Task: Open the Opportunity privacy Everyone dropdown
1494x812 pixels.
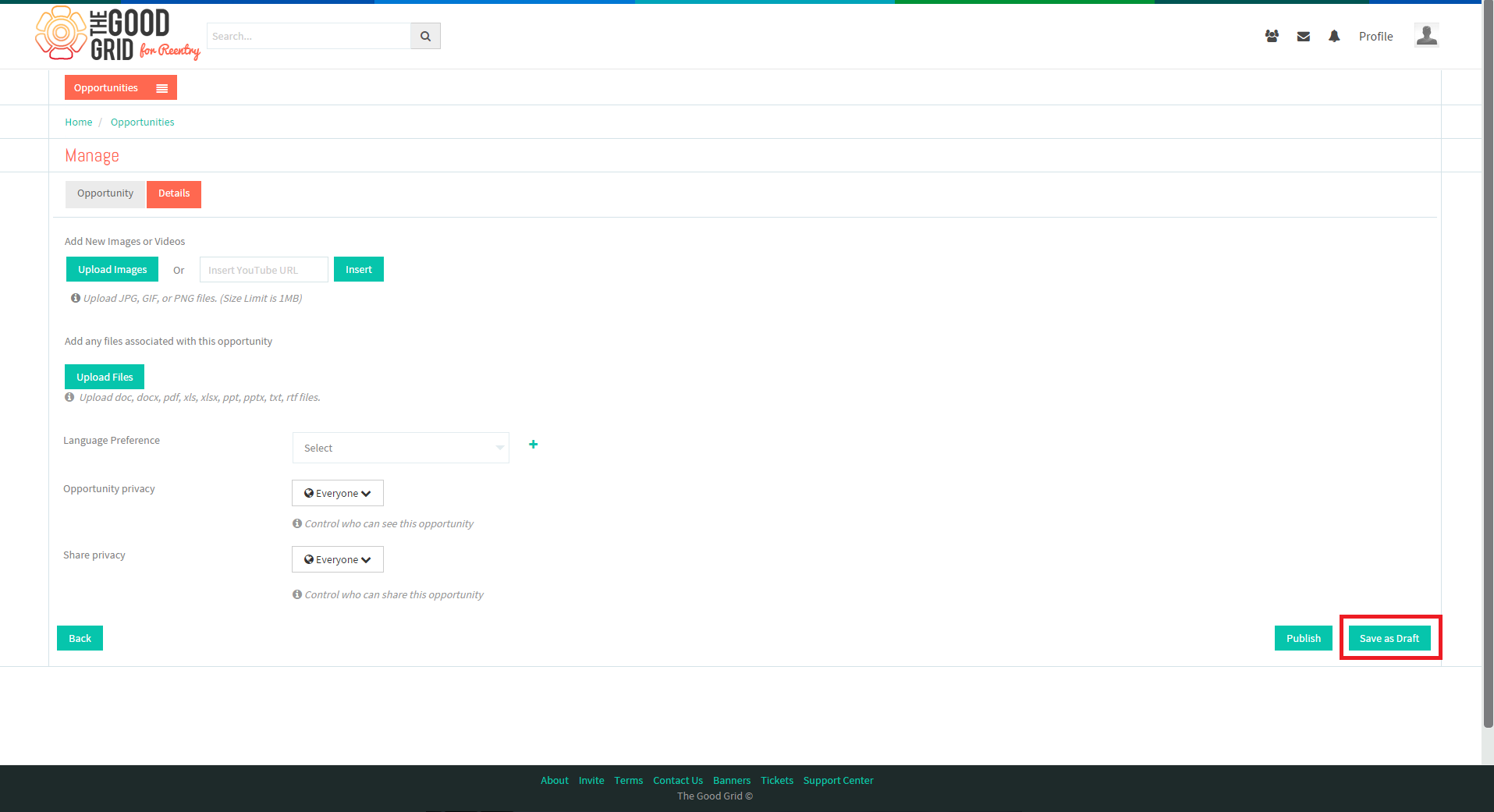Action: pyautogui.click(x=338, y=493)
